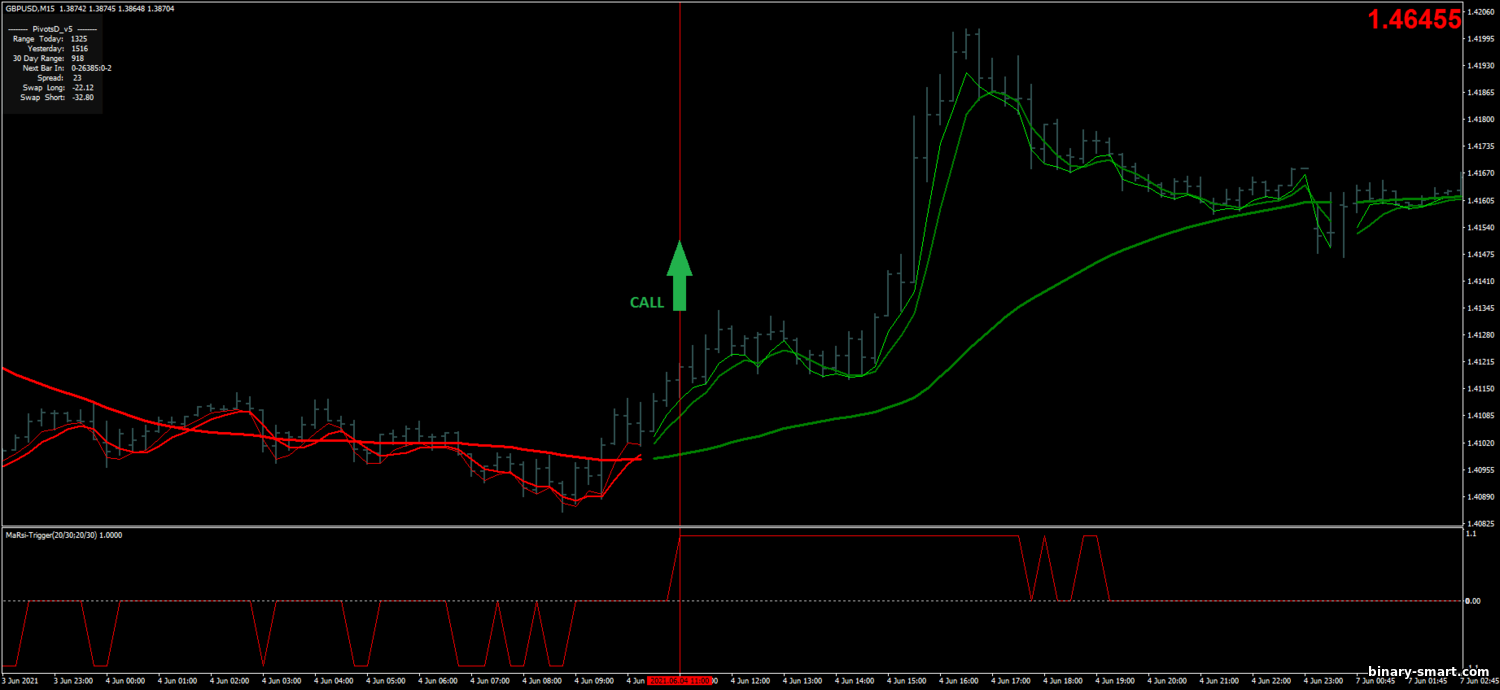
Task: Click the 0.00 level on indicator scale
Action: tap(1478, 601)
